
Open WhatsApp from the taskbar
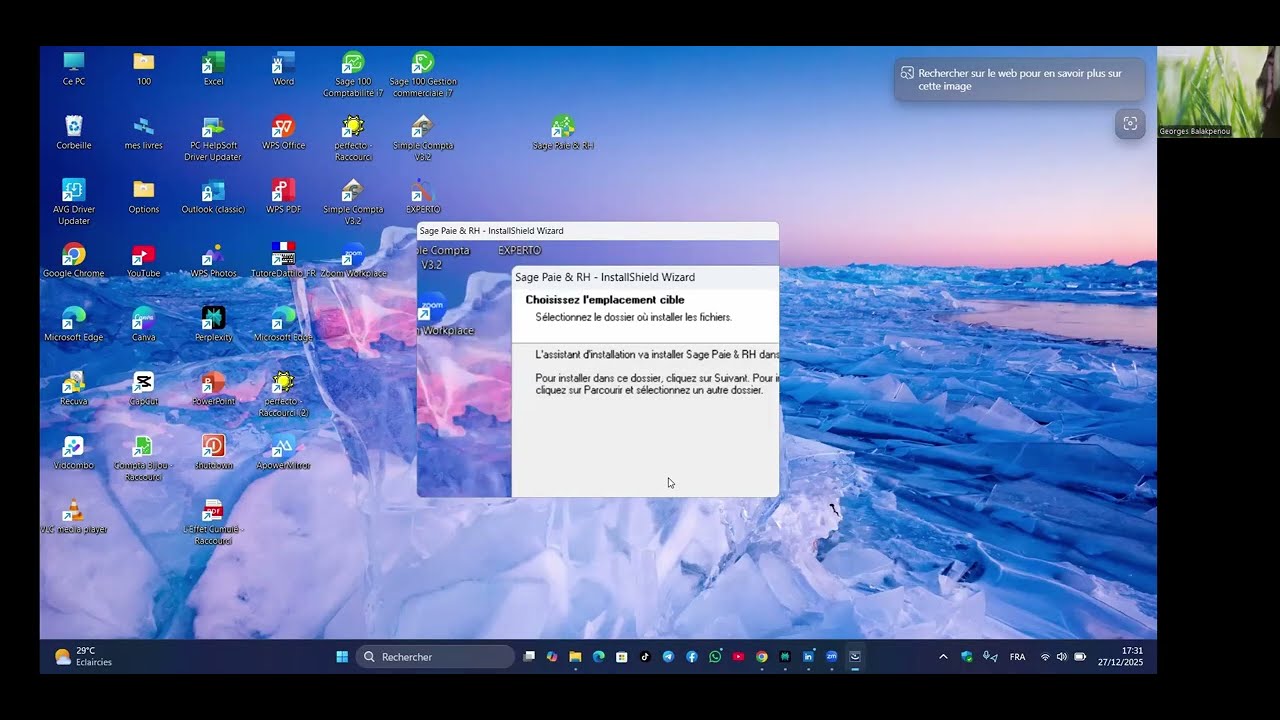pyautogui.click(x=715, y=657)
